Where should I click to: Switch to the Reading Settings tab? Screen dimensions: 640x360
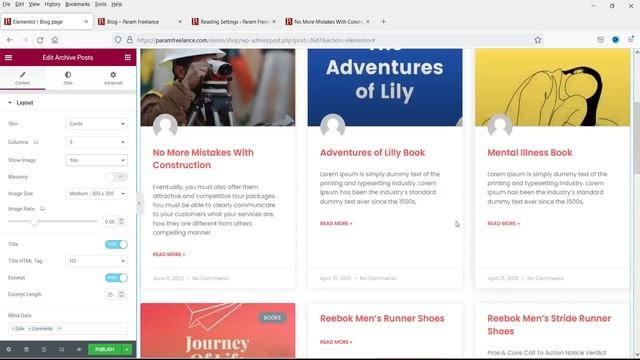pos(233,22)
